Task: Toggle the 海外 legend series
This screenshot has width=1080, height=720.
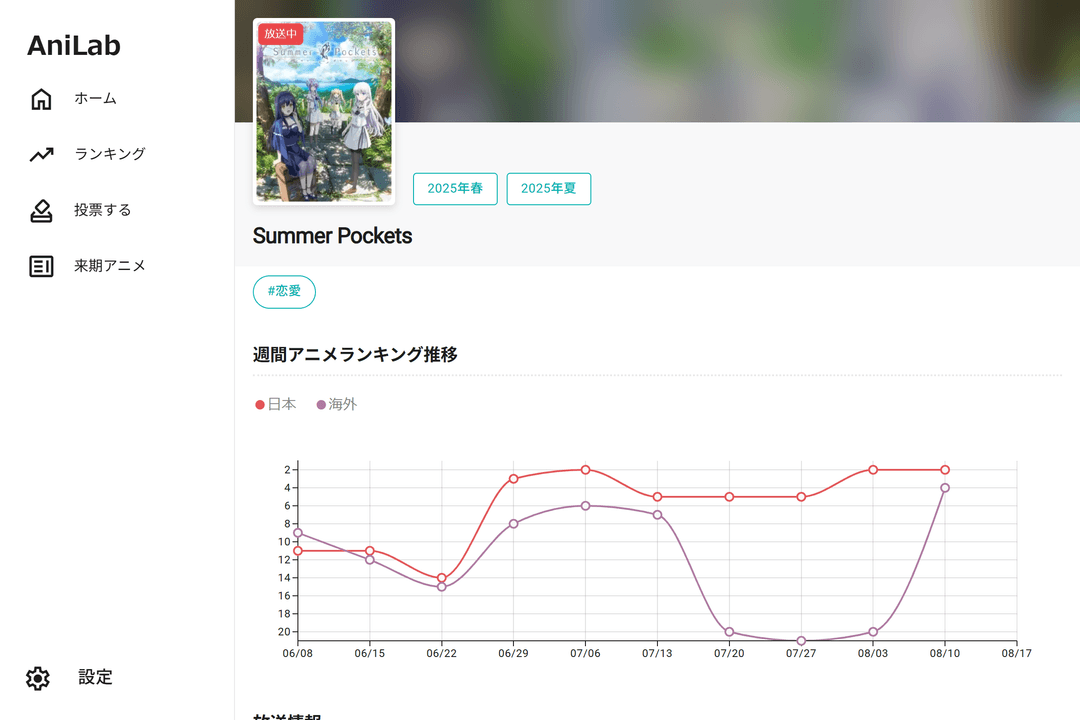Action: coord(337,405)
